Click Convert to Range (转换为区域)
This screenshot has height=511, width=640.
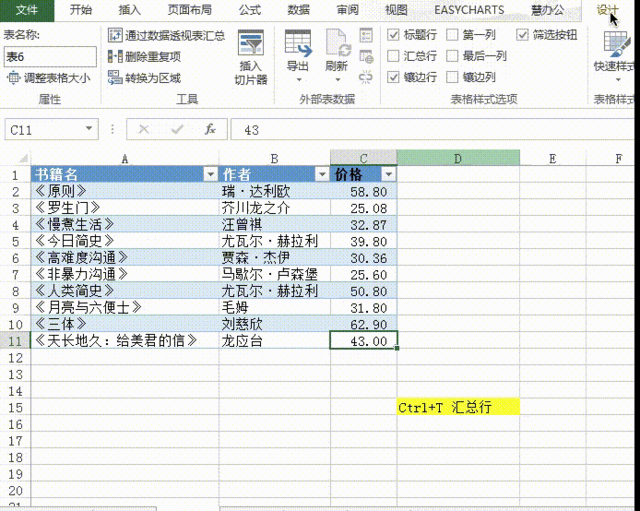[x=144, y=78]
